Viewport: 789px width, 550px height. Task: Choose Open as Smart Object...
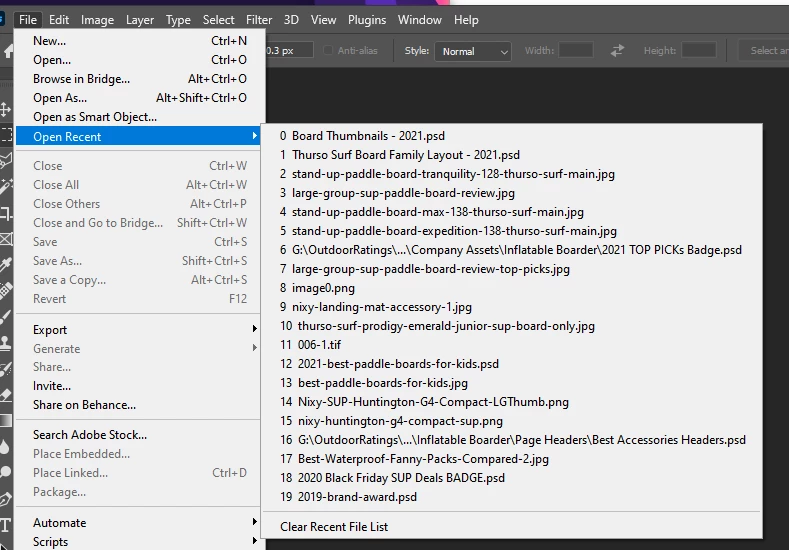(x=140, y=117)
